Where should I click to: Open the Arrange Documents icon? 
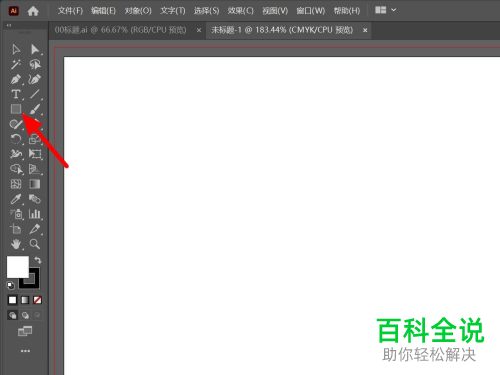click(x=380, y=10)
